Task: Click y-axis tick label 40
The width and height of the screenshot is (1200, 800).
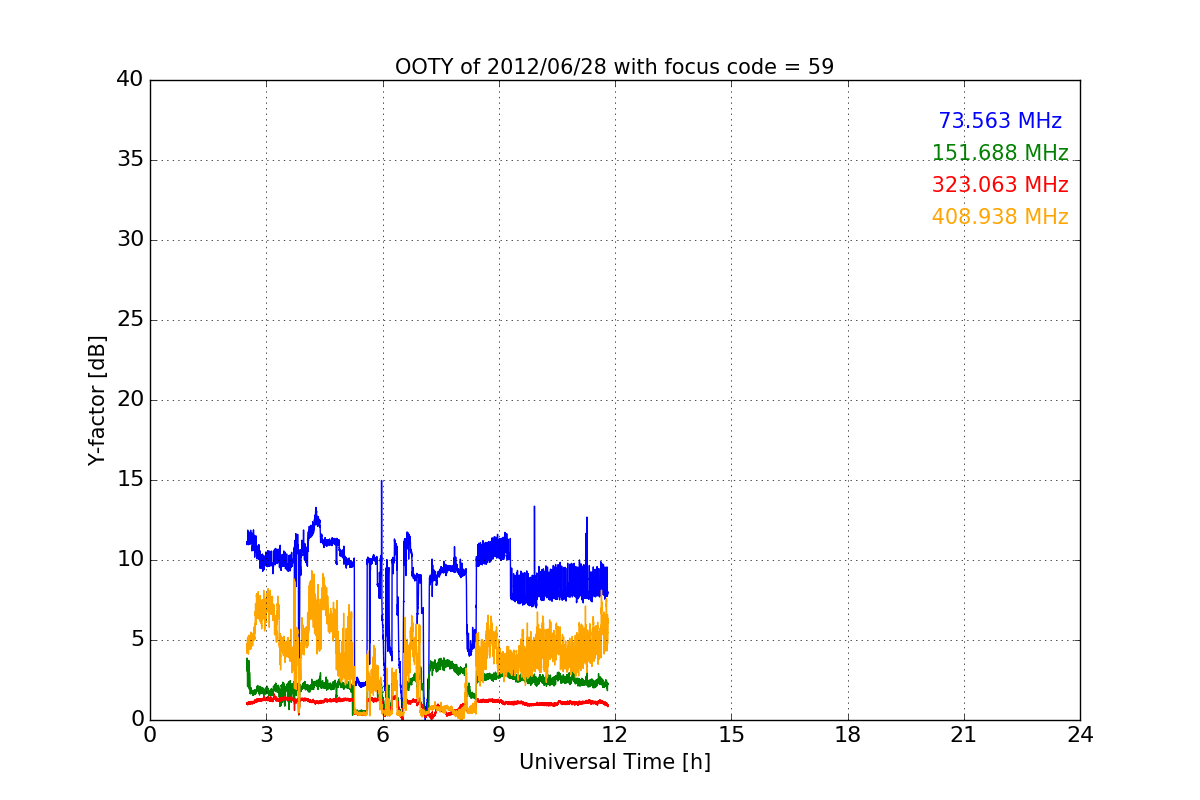Action: point(130,80)
